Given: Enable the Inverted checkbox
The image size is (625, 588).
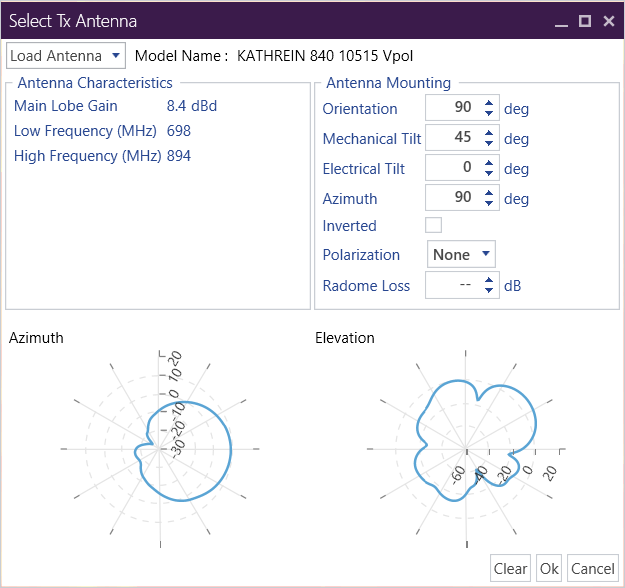Looking at the screenshot, I should pos(434,226).
